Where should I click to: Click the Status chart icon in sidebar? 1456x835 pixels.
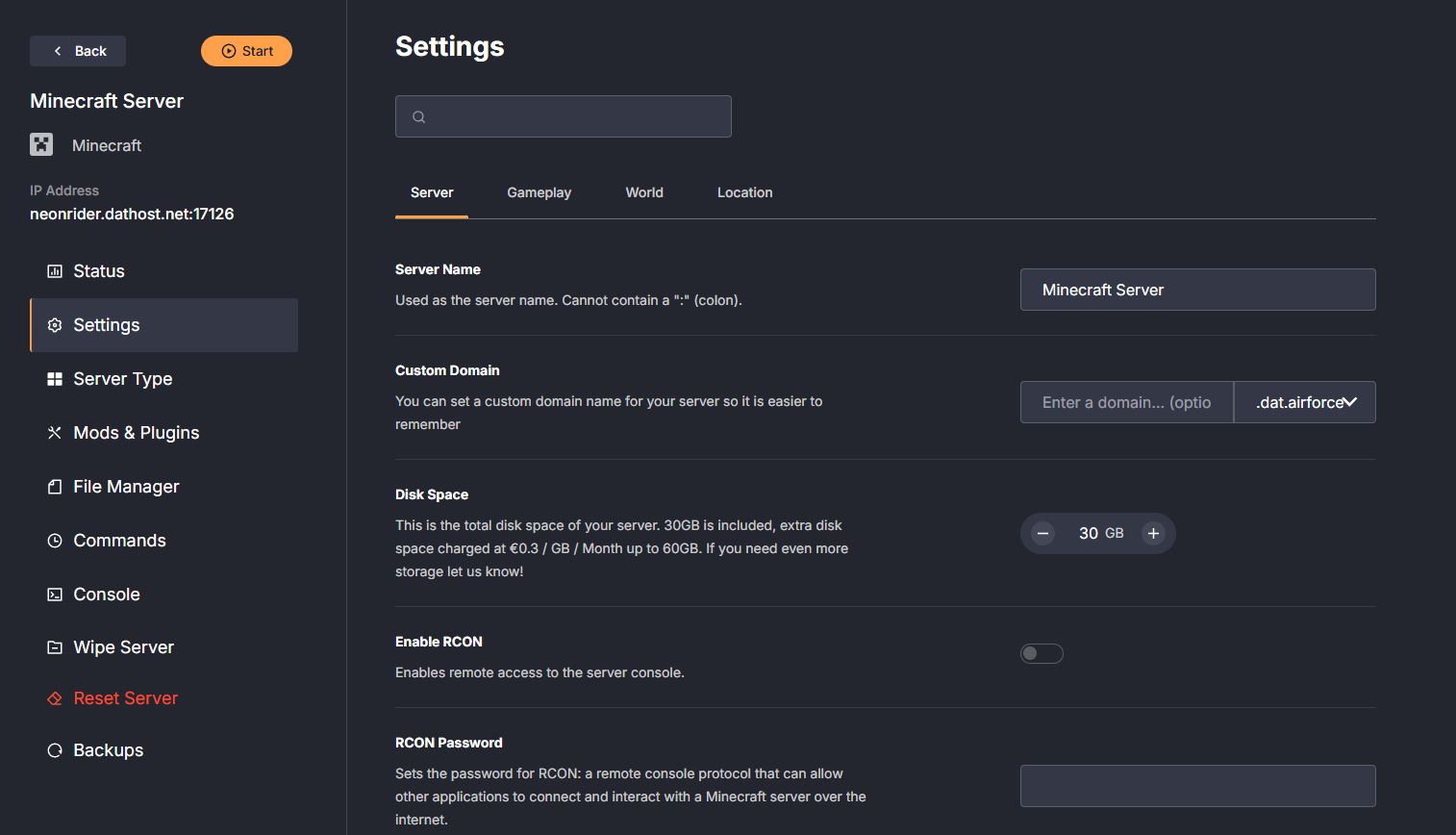pos(55,271)
